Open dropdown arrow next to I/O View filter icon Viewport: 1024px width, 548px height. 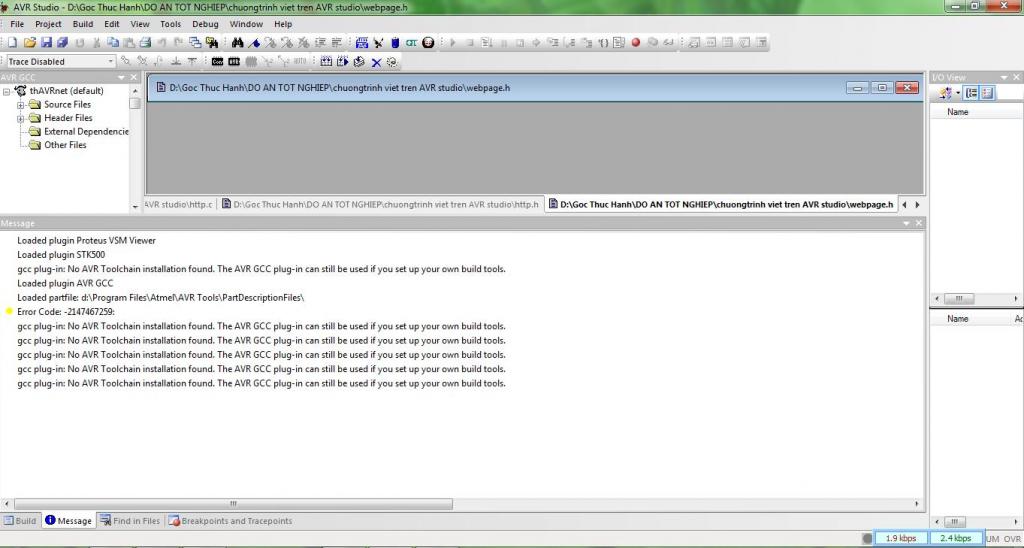[x=957, y=93]
